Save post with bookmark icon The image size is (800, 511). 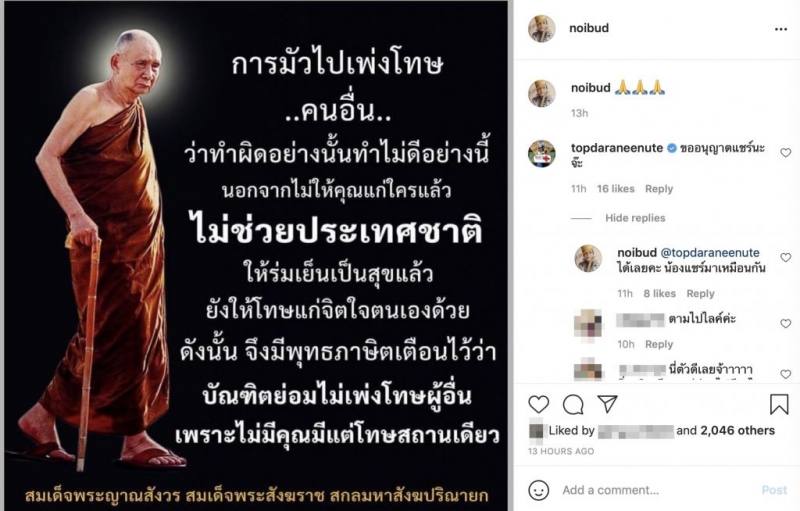tap(779, 404)
